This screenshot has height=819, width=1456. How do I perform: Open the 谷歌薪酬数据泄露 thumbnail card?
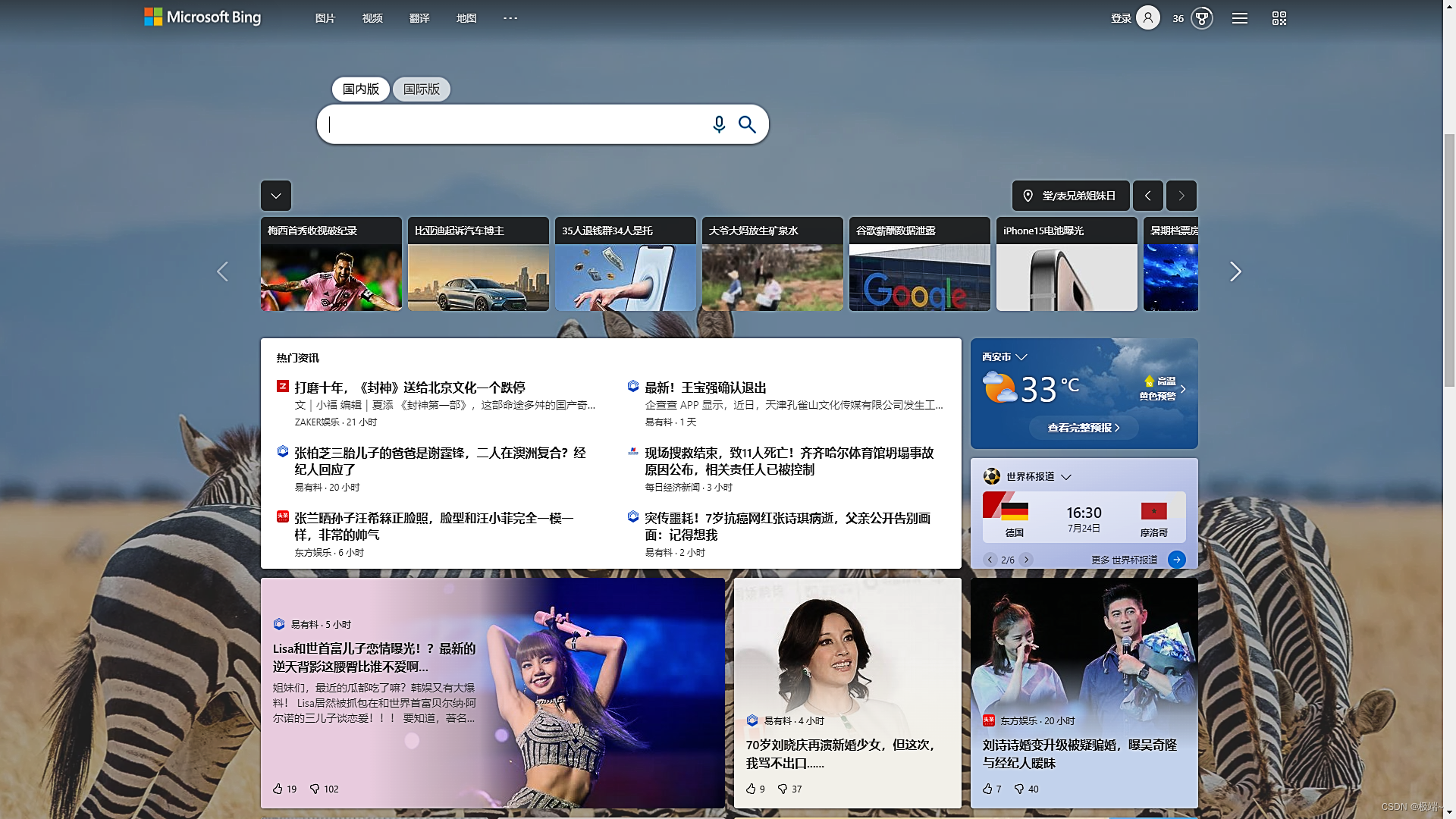pyautogui.click(x=919, y=264)
